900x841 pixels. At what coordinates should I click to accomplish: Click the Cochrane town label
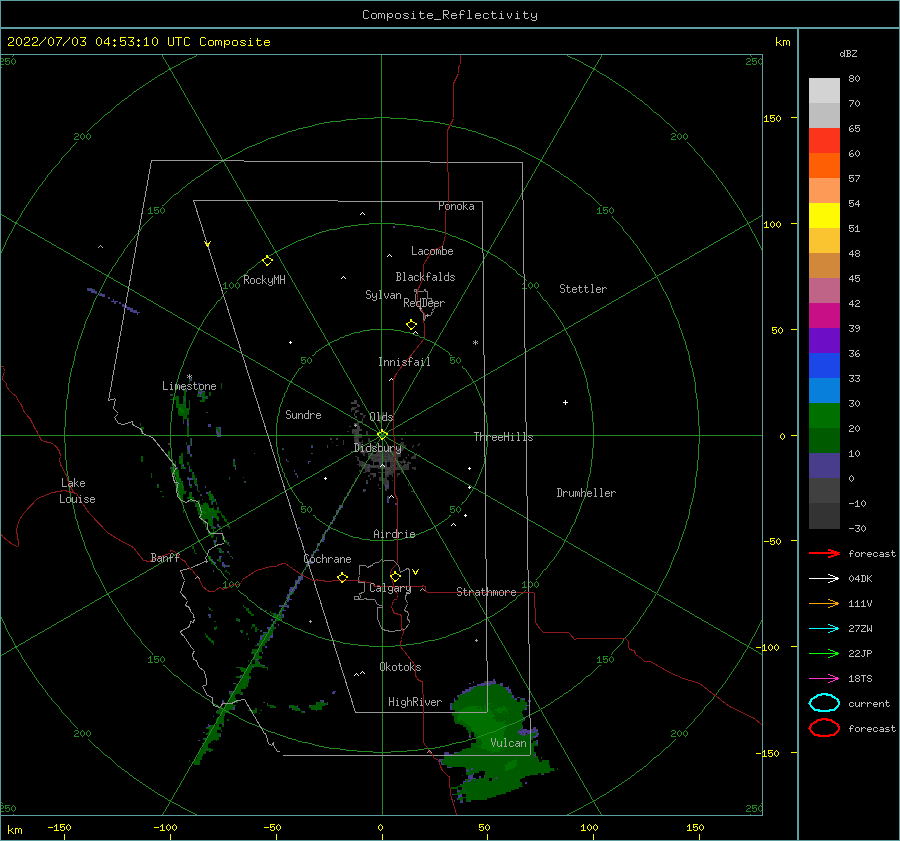coord(327,559)
